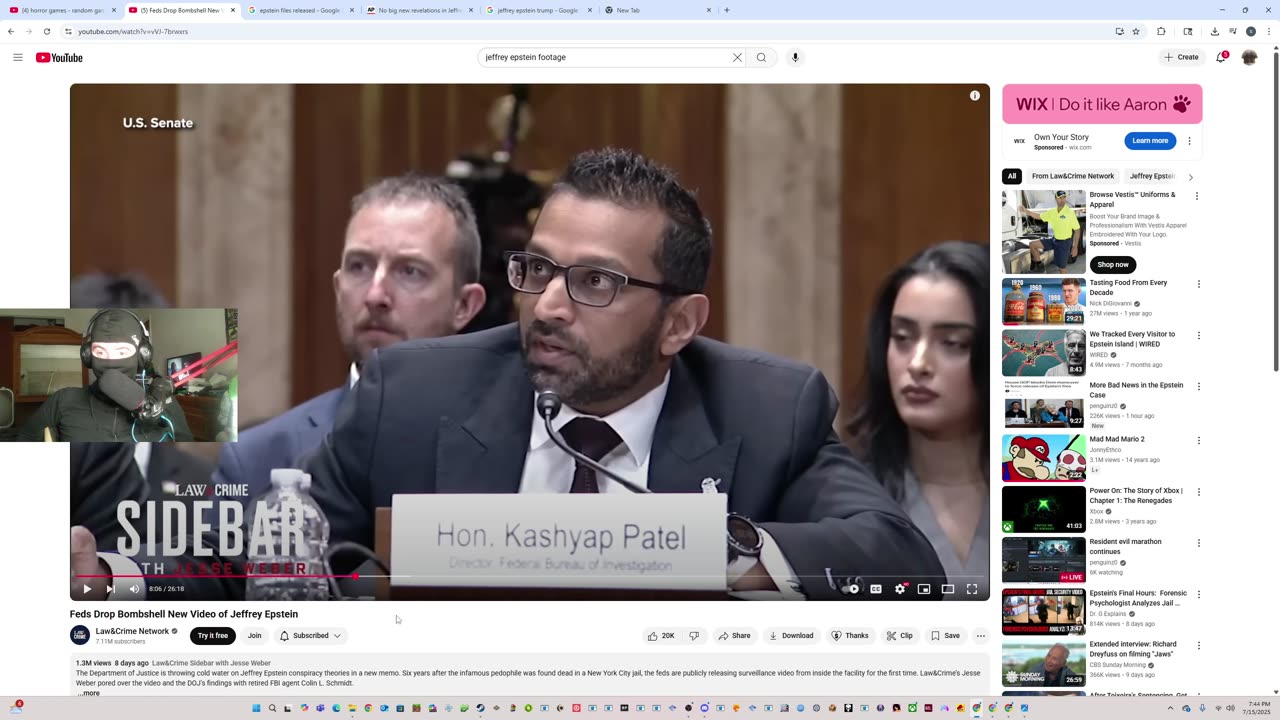Open options for the WIRED Epstein Island video

[x=1198, y=335]
